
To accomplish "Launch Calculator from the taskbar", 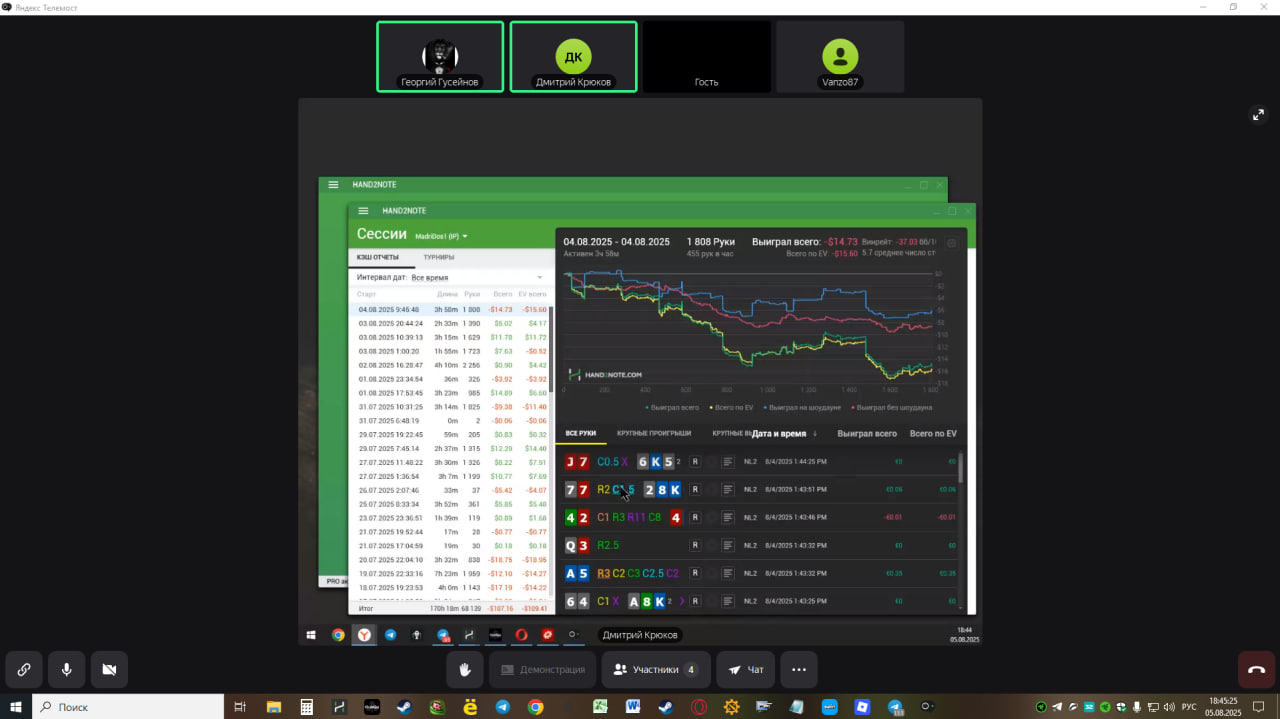I will (307, 707).
